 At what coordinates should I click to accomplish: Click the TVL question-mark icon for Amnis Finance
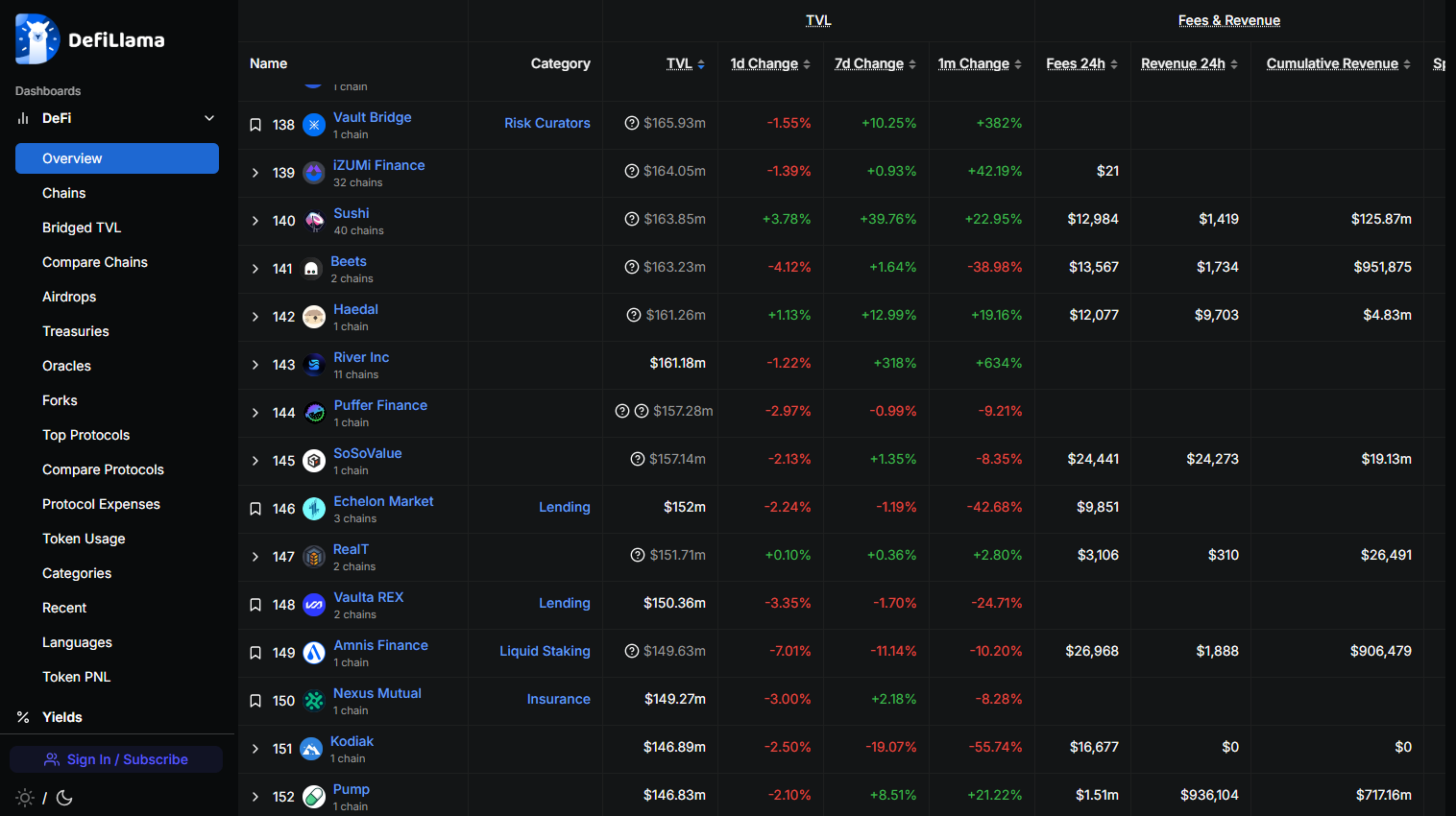pos(632,651)
